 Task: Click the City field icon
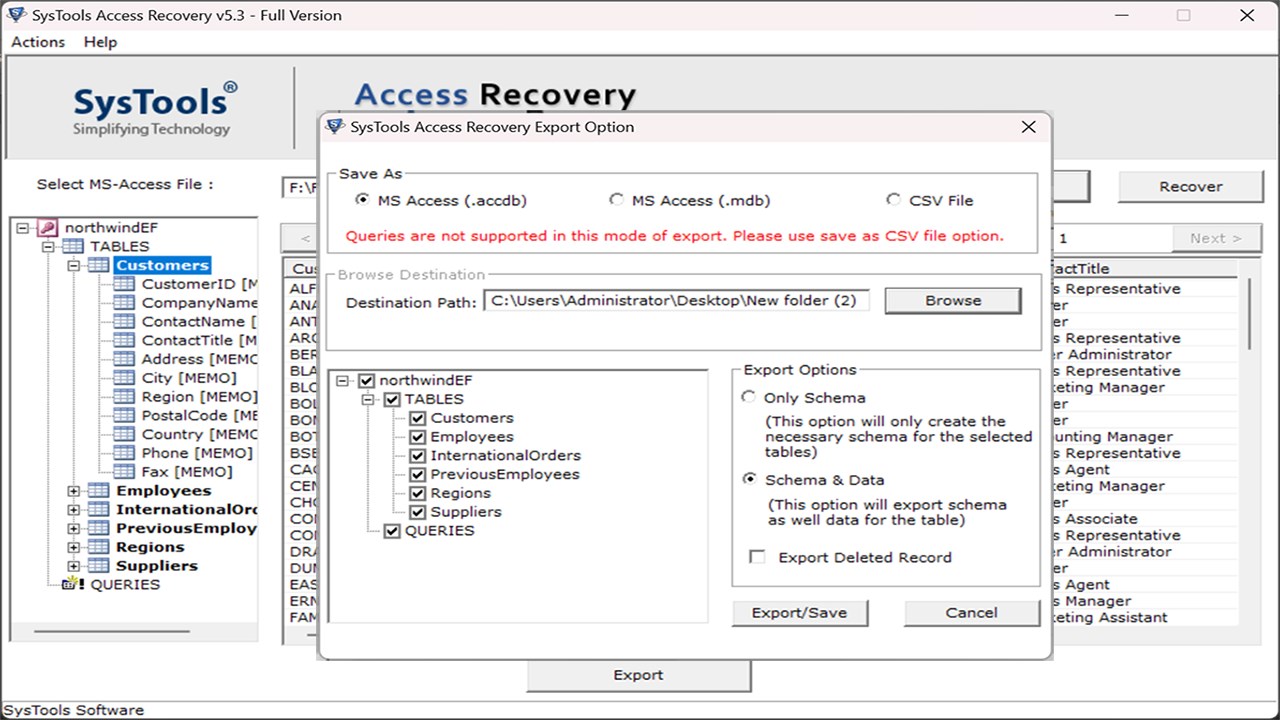[124, 377]
